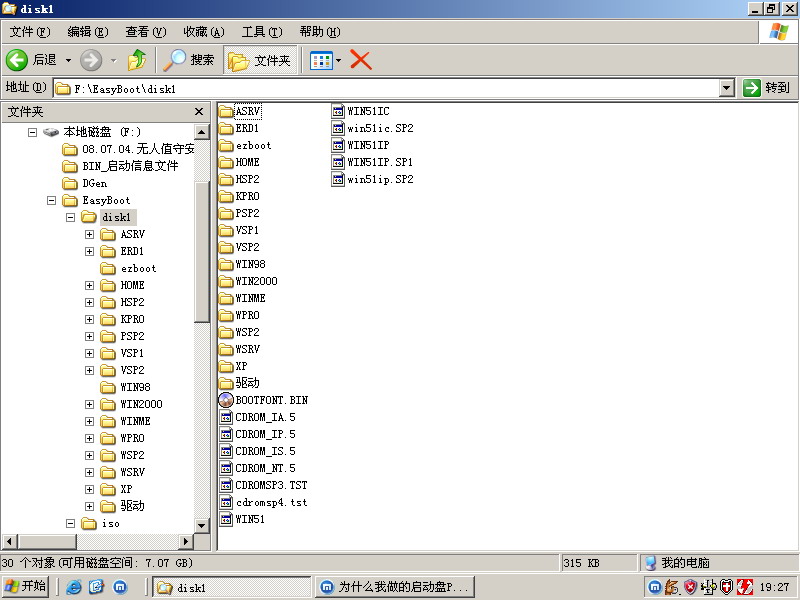800x600 pixels.
Task: Expand the WIN2000 tree node
Action: click(x=89, y=404)
